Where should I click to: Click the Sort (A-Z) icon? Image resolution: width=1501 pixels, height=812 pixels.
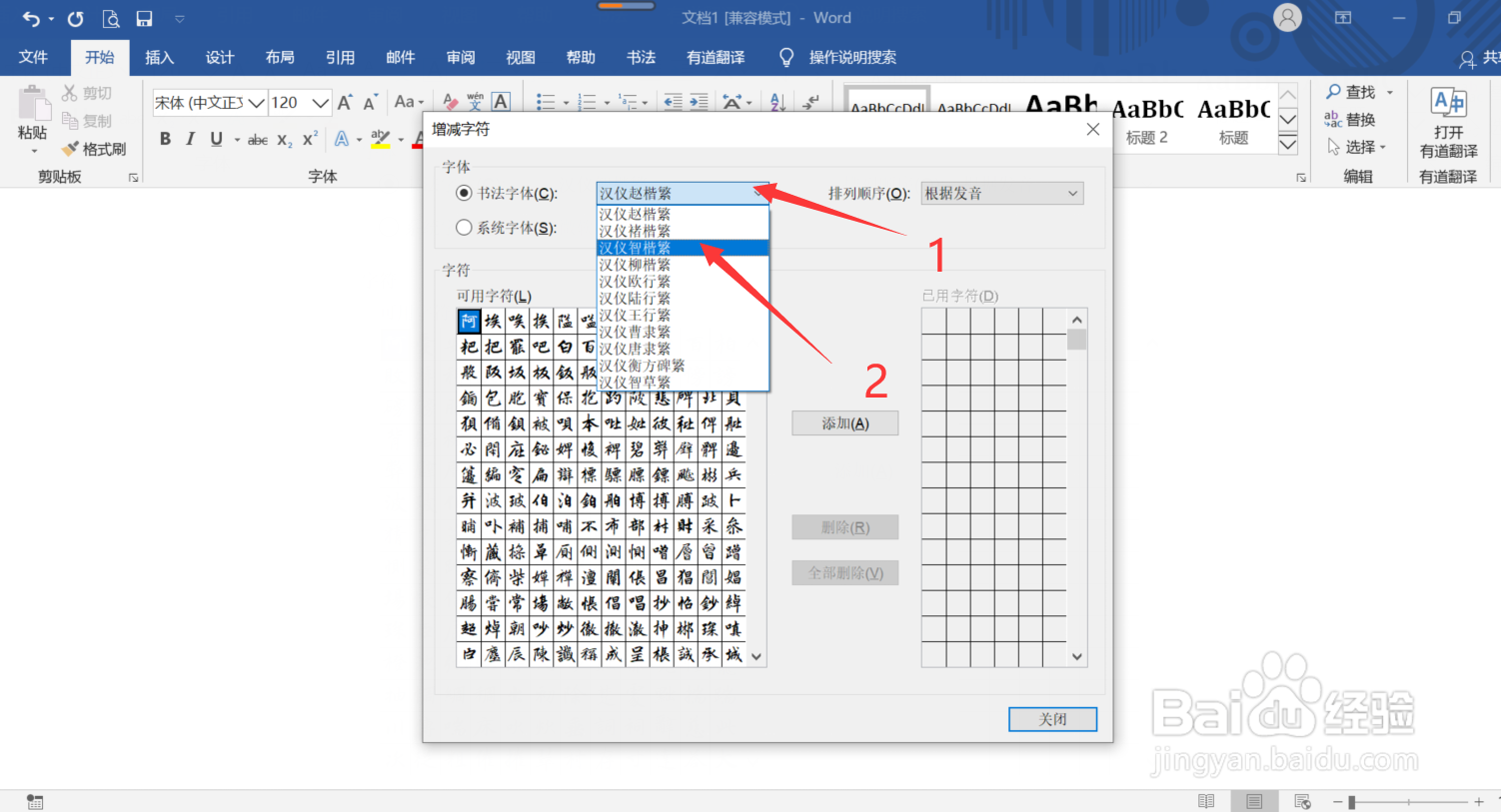[777, 102]
